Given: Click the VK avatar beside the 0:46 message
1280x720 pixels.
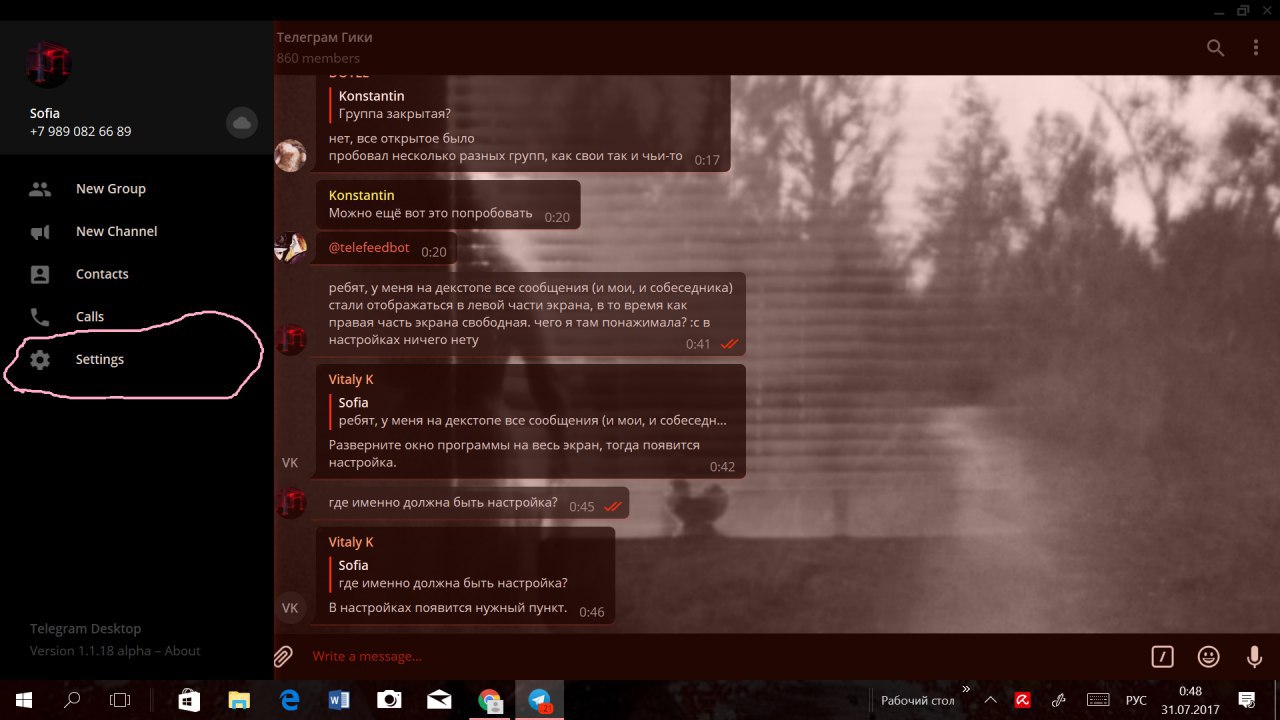Looking at the screenshot, I should (290, 608).
